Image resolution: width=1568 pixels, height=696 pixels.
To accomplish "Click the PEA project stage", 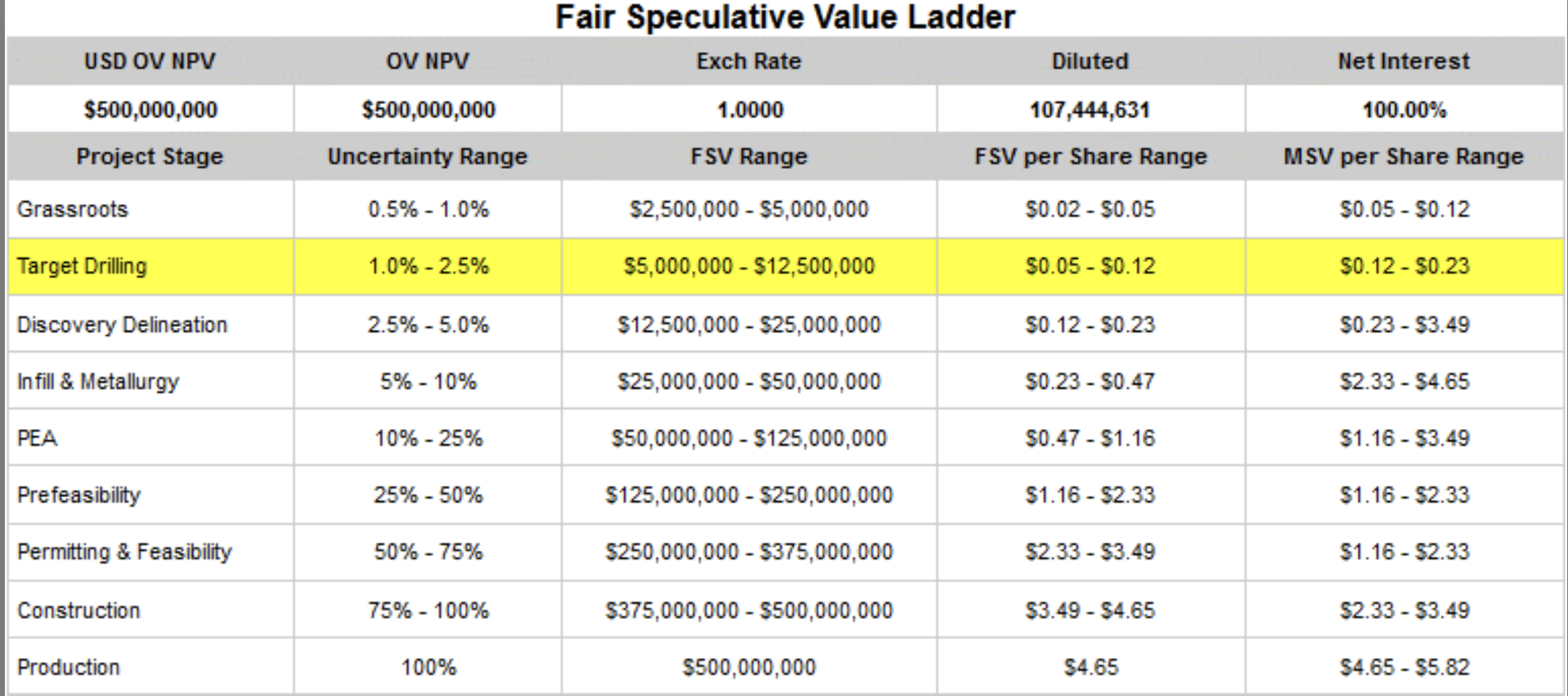I will tap(37, 438).
